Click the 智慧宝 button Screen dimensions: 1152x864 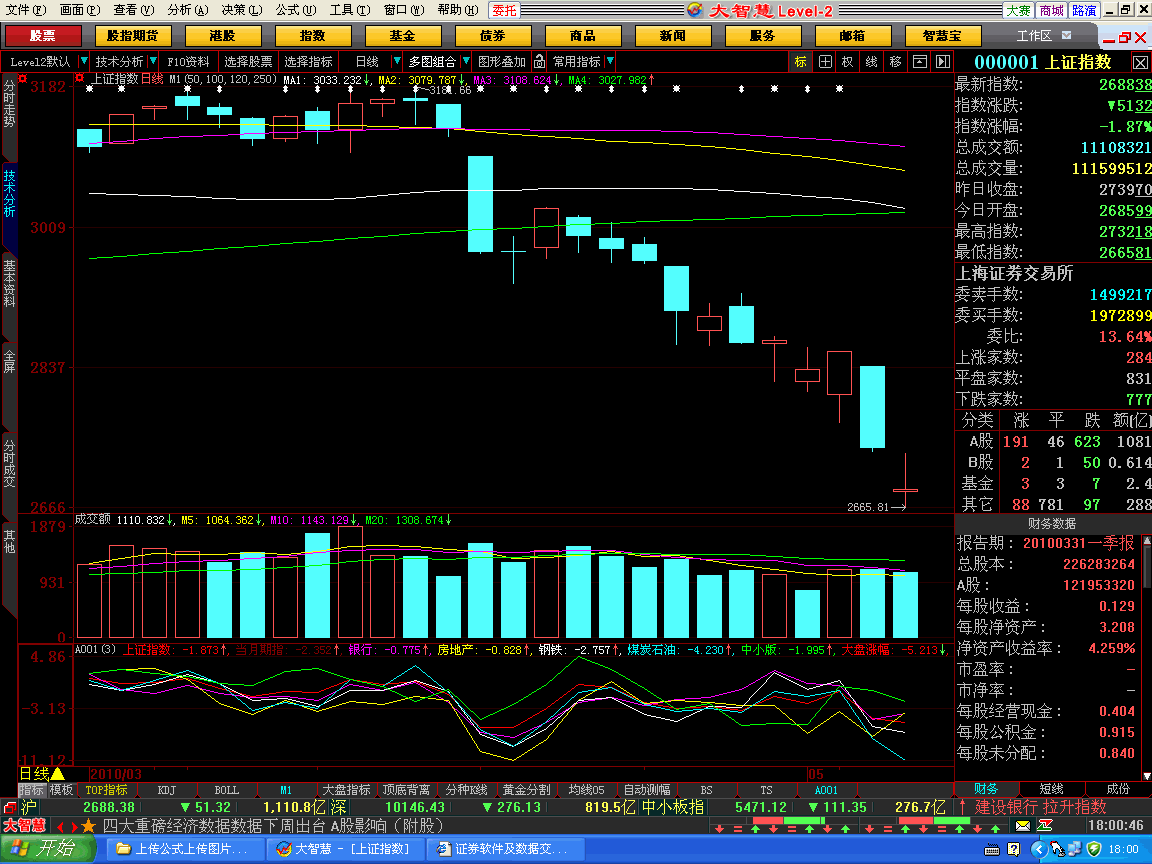tap(943, 35)
